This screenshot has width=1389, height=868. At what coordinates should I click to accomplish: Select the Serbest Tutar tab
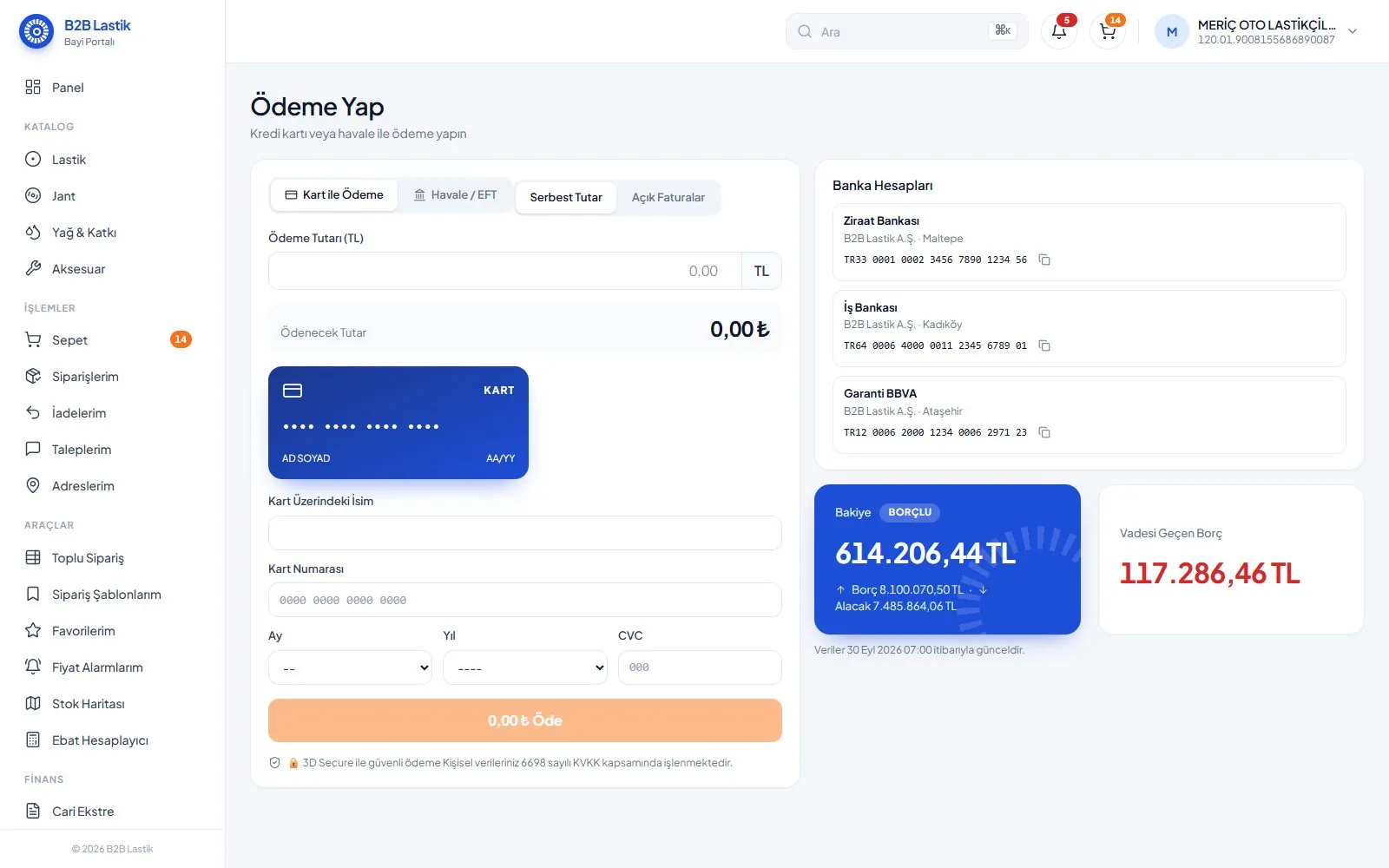pos(566,198)
